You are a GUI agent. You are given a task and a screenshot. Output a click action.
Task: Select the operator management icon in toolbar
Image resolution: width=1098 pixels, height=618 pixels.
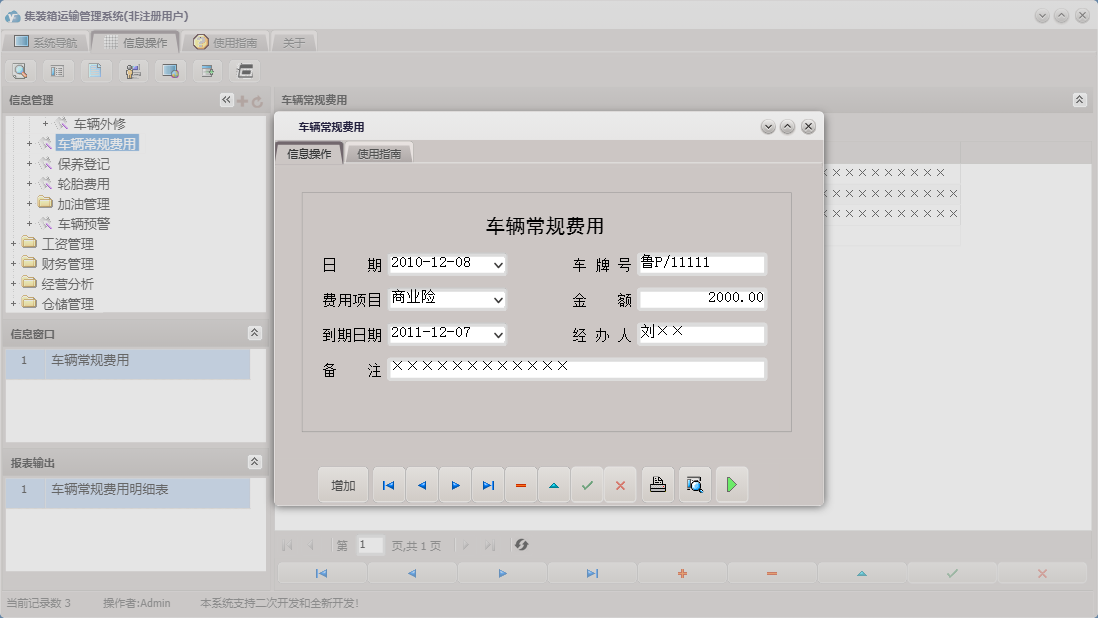pos(133,71)
